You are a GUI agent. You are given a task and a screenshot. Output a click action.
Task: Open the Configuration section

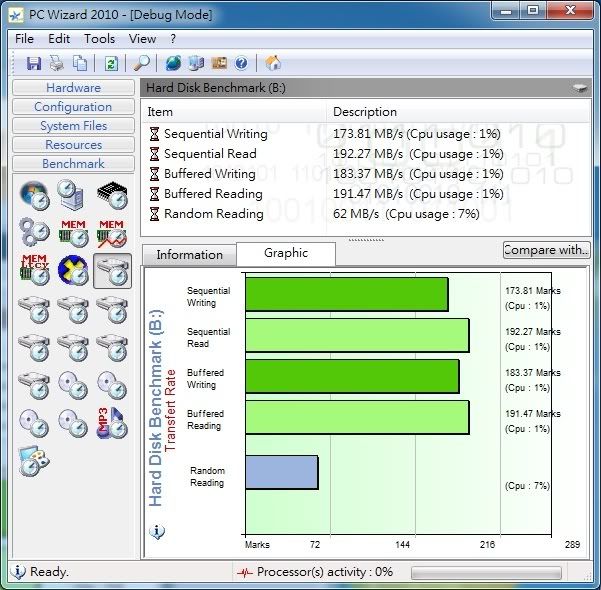[x=73, y=107]
